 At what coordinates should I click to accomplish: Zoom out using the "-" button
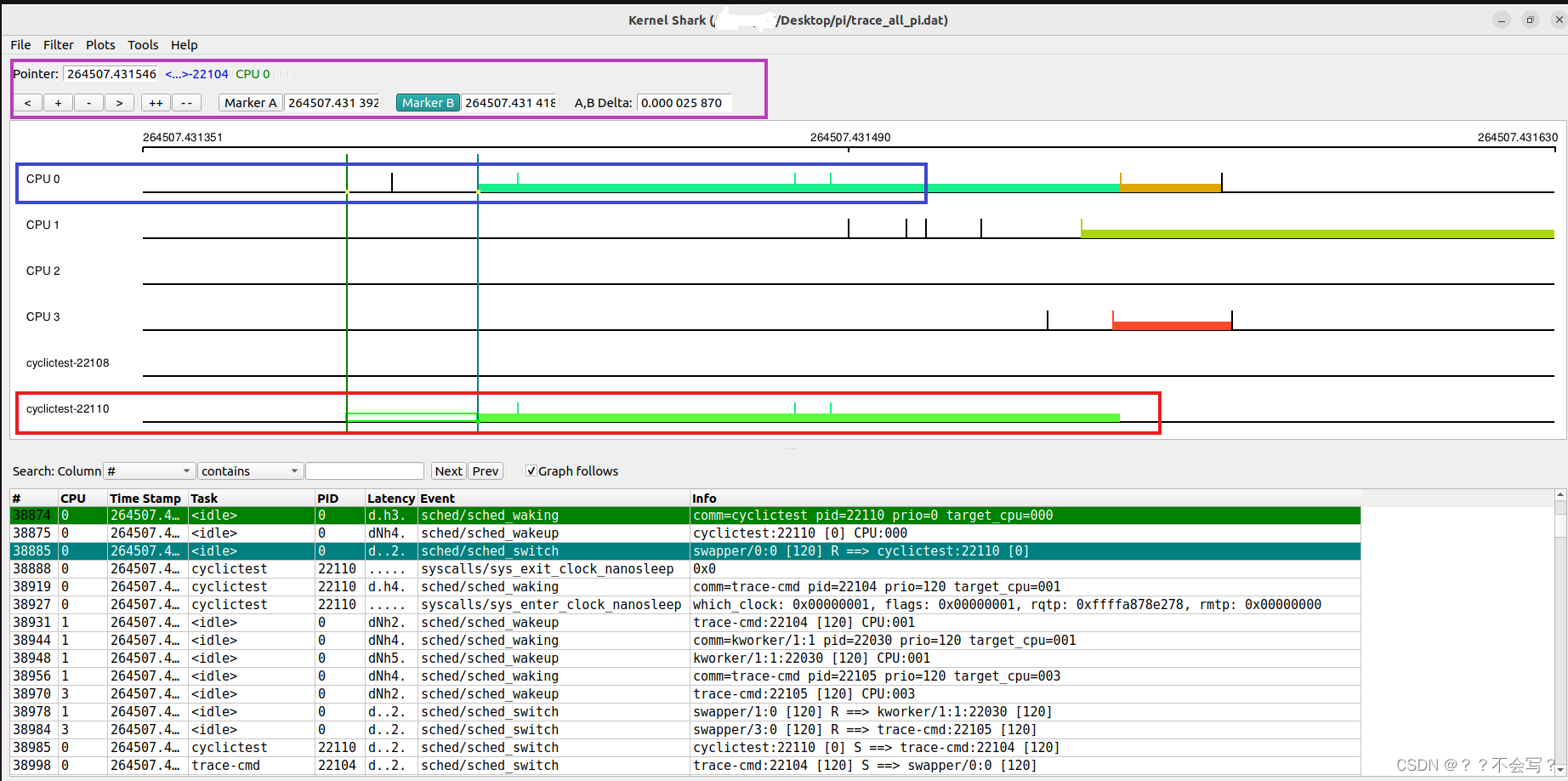click(88, 102)
